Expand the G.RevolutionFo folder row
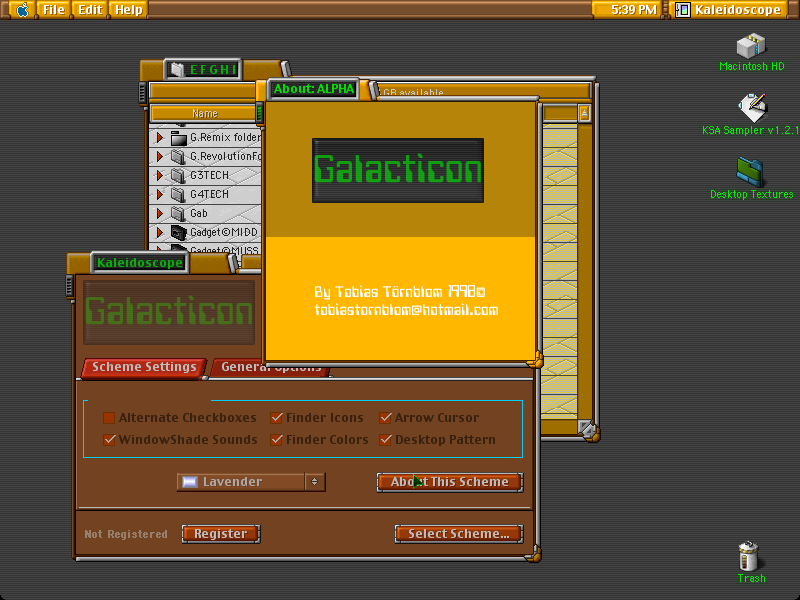 pos(160,157)
